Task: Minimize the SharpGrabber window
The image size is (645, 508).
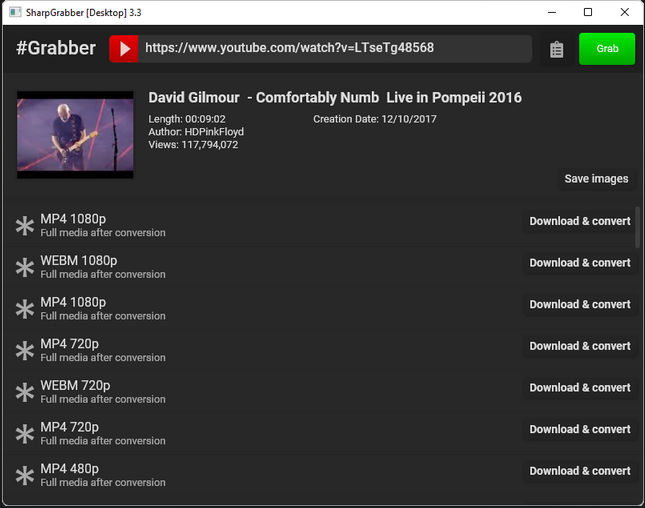Action: pyautogui.click(x=552, y=12)
